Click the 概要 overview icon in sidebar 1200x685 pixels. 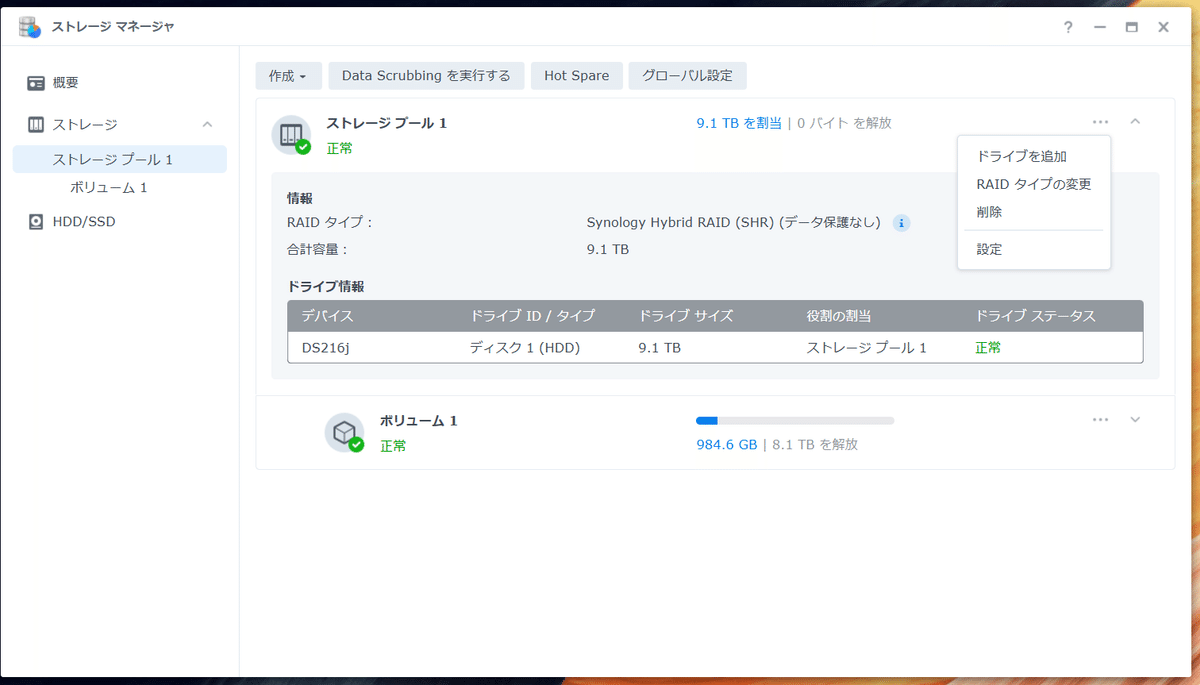[x=36, y=83]
